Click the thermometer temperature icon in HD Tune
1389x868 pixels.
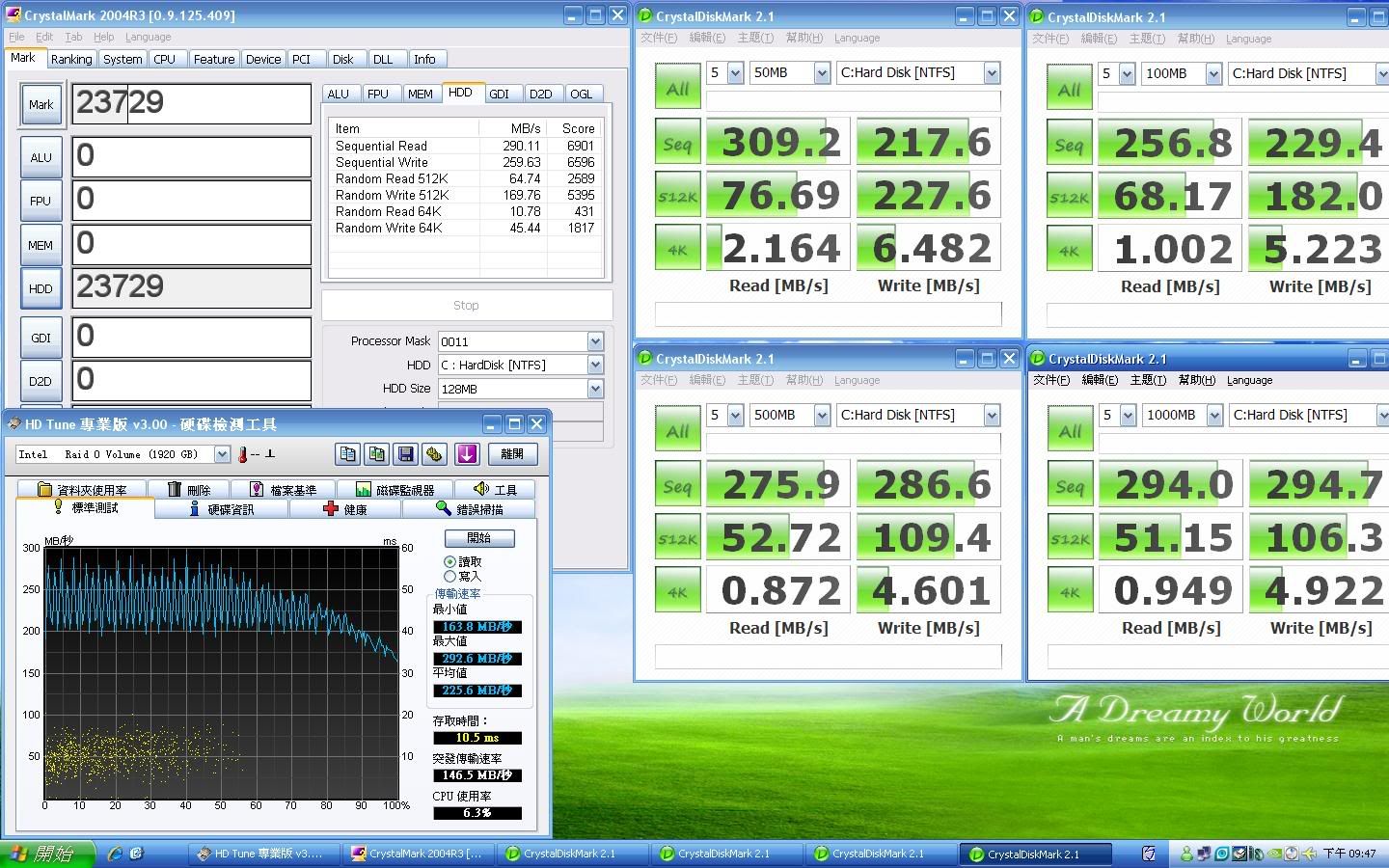[x=243, y=454]
